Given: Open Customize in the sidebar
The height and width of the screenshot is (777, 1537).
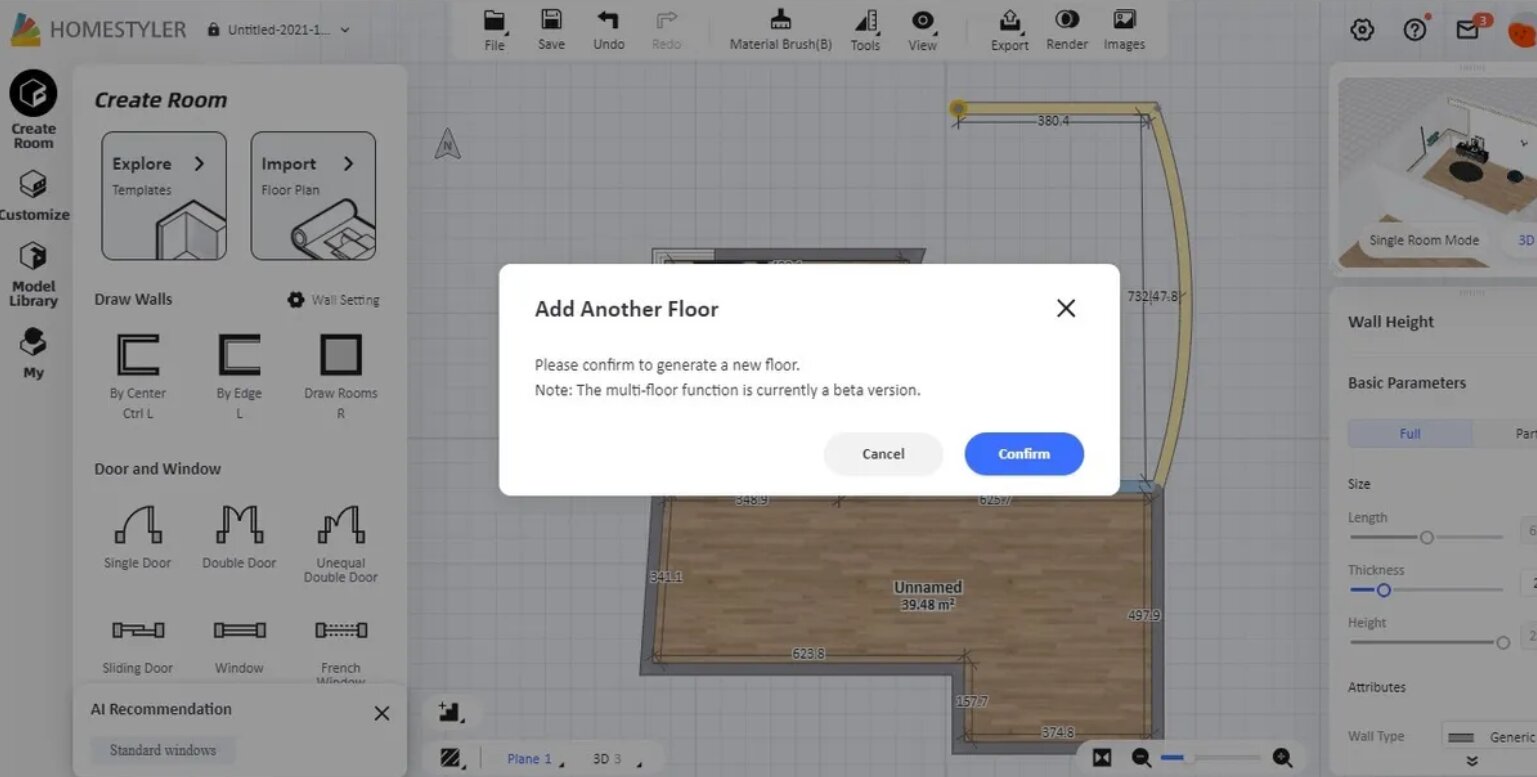Looking at the screenshot, I should coord(33,196).
